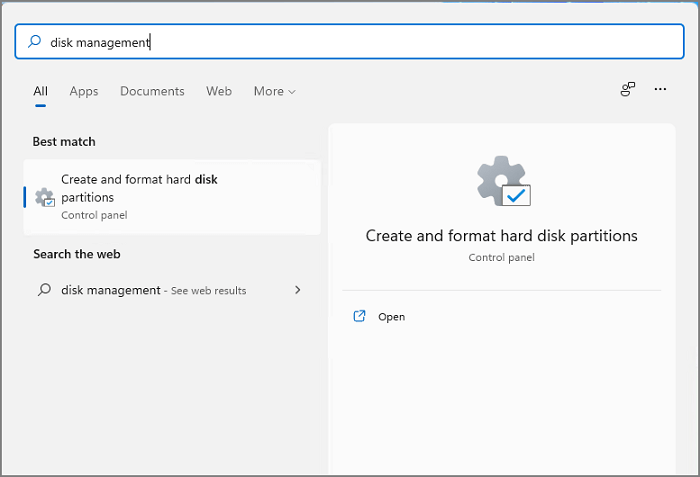The image size is (700, 477).
Task: Switch to the All tab
Action: (x=40, y=91)
